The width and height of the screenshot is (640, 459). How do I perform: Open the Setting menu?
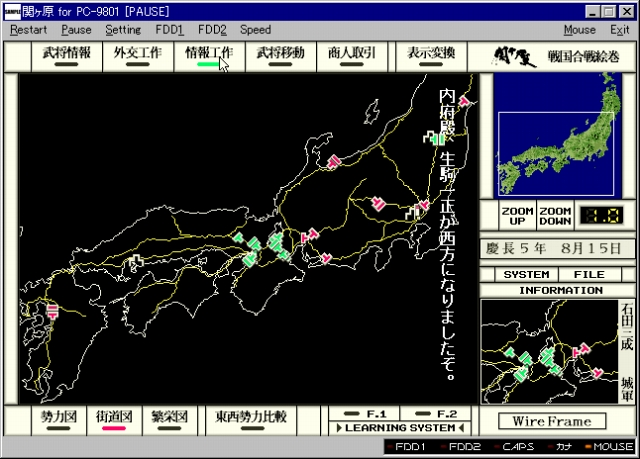pyautogui.click(x=123, y=30)
